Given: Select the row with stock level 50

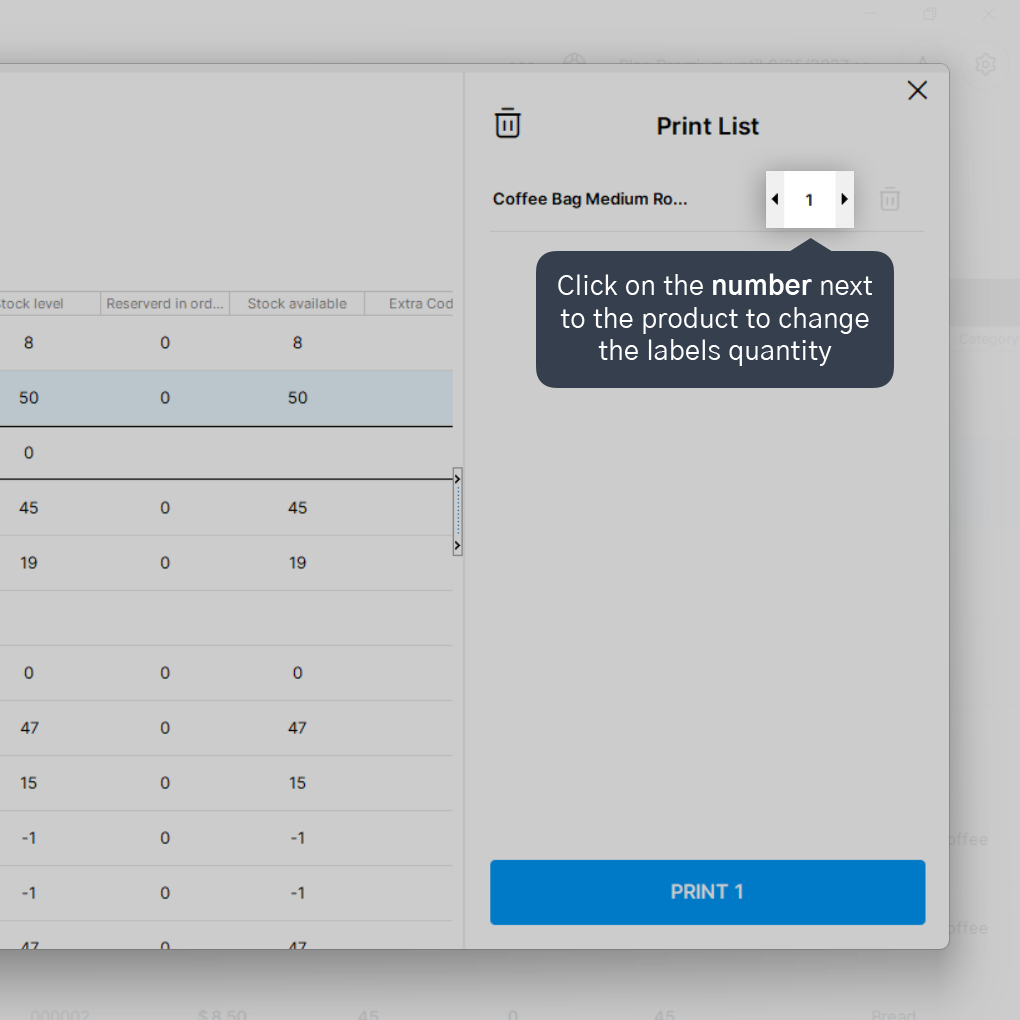Looking at the screenshot, I should (226, 398).
